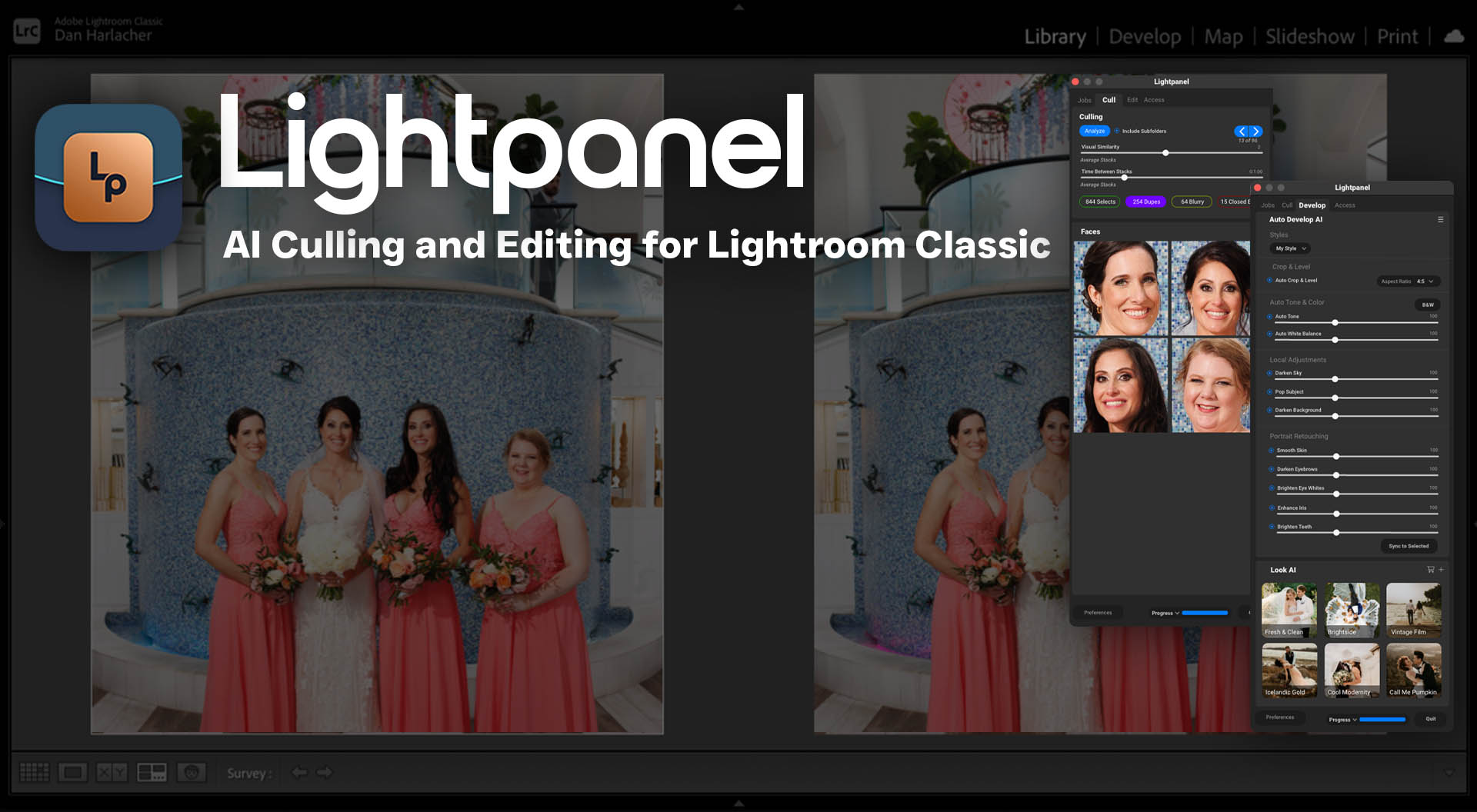Open the Map module in Lightroom
The width and height of the screenshot is (1477, 812).
pos(1224,36)
